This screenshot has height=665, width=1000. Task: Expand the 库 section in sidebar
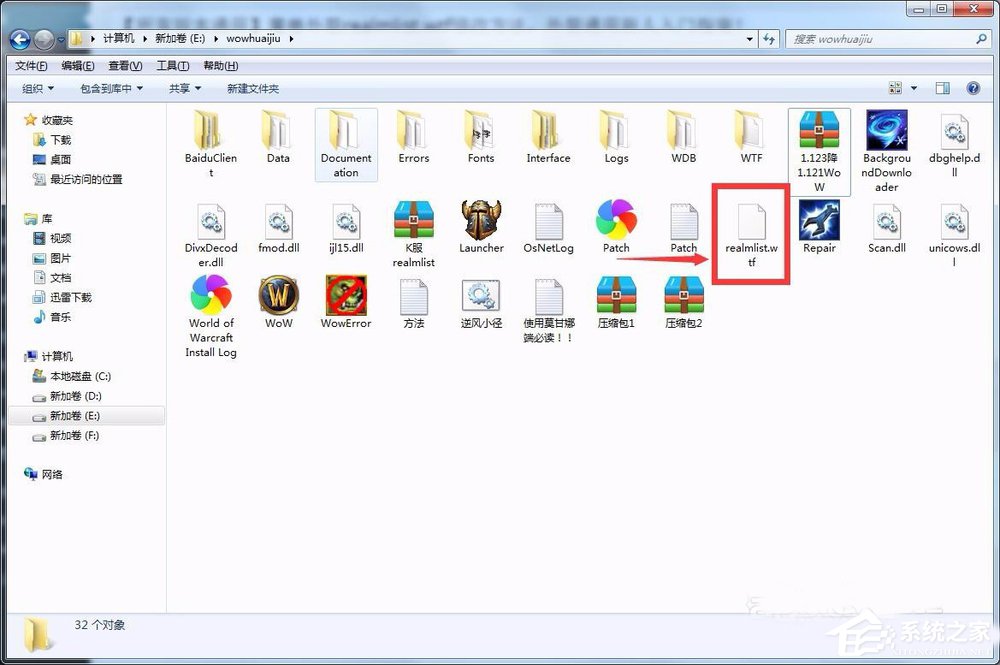(22, 218)
